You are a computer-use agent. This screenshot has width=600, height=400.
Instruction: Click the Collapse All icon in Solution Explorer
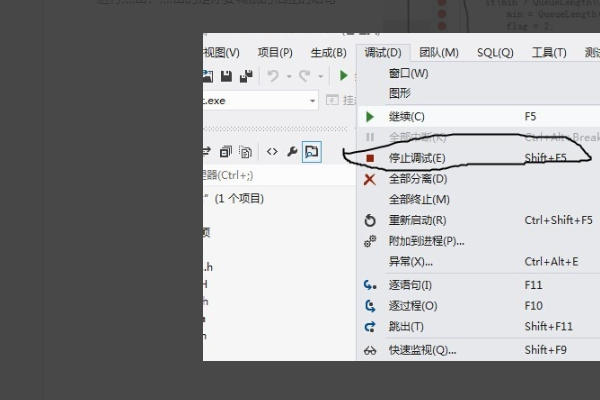[226, 152]
